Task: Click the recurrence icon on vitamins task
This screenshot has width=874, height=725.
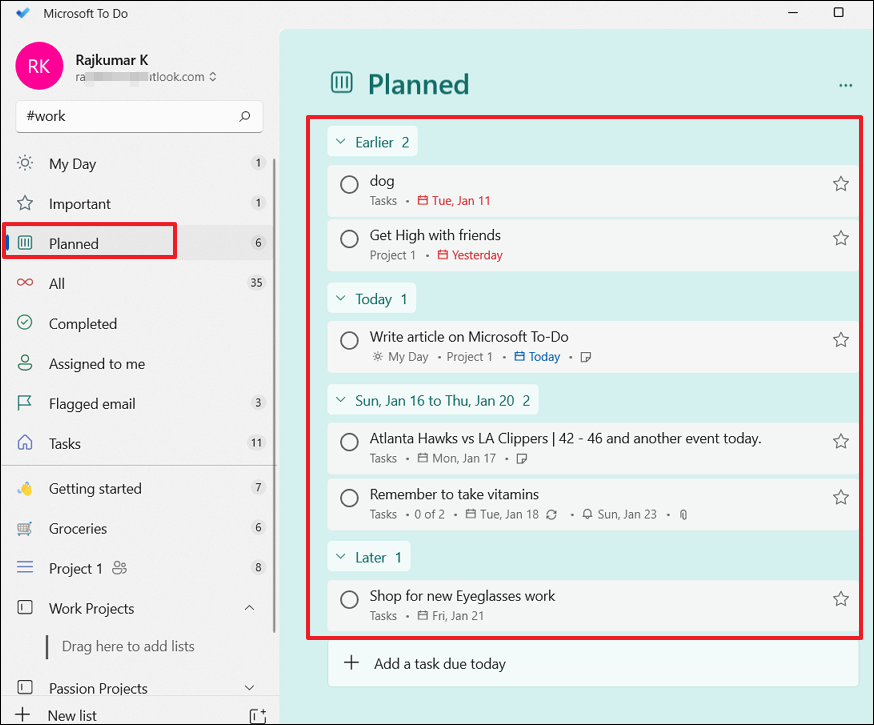Action: tap(551, 514)
